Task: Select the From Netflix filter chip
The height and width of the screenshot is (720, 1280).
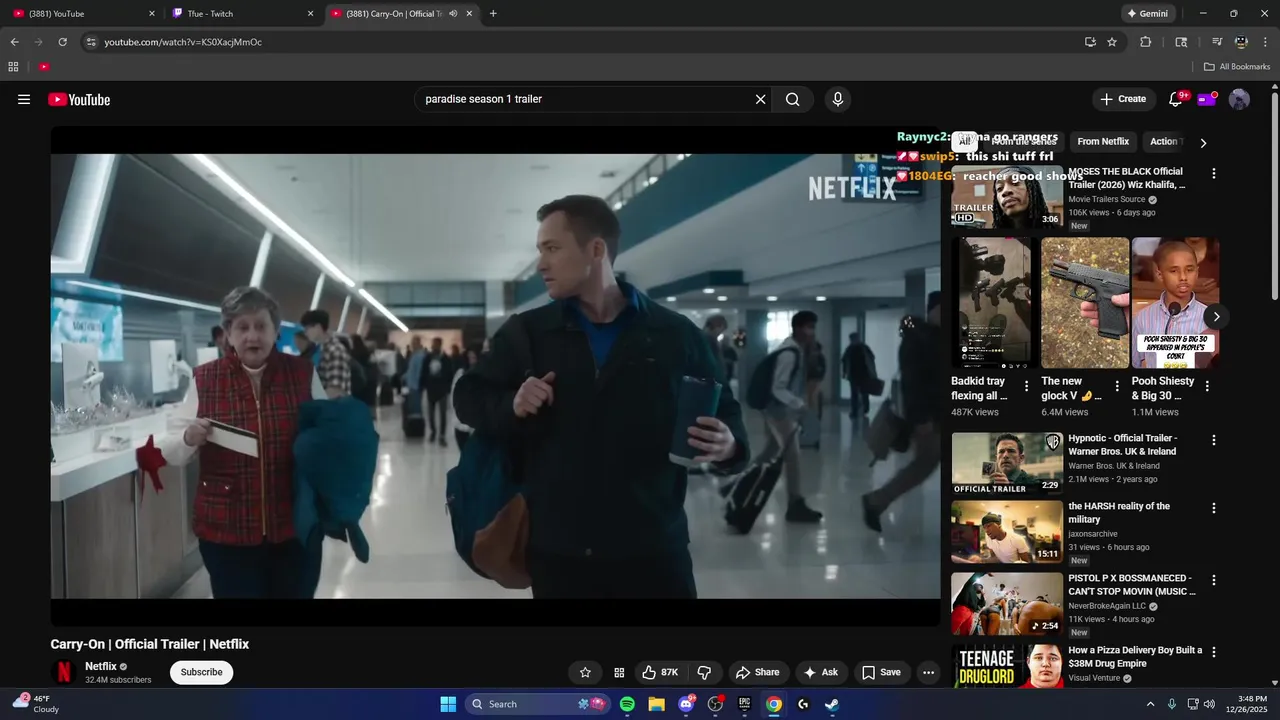Action: point(1103,141)
